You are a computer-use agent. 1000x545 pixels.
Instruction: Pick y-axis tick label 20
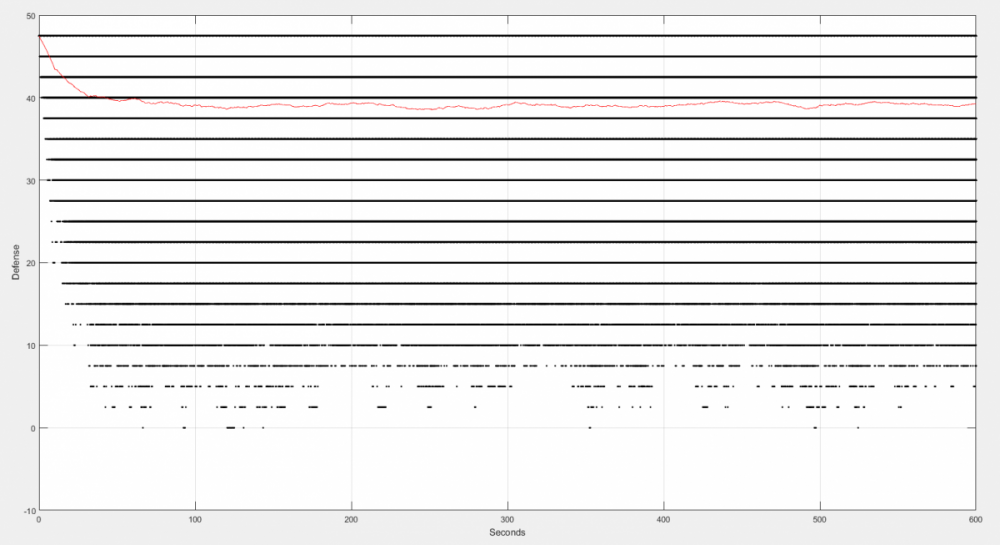click(30, 263)
